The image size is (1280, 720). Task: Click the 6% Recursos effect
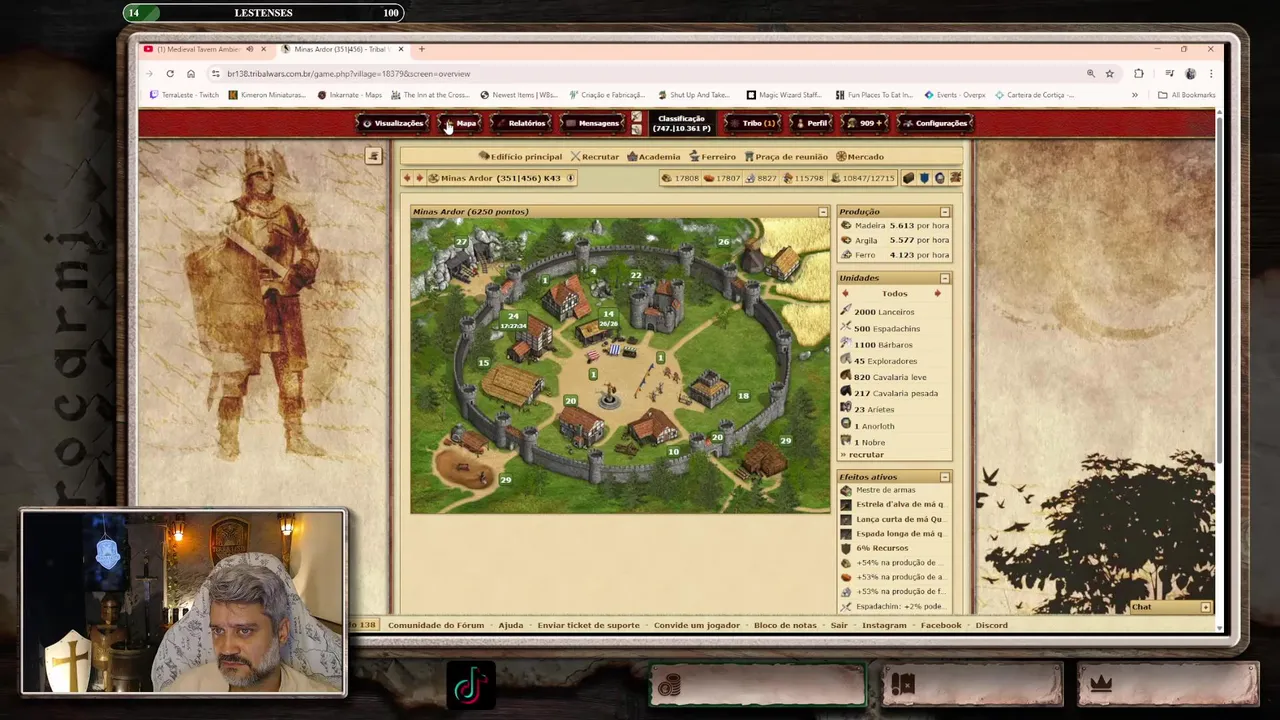[882, 548]
